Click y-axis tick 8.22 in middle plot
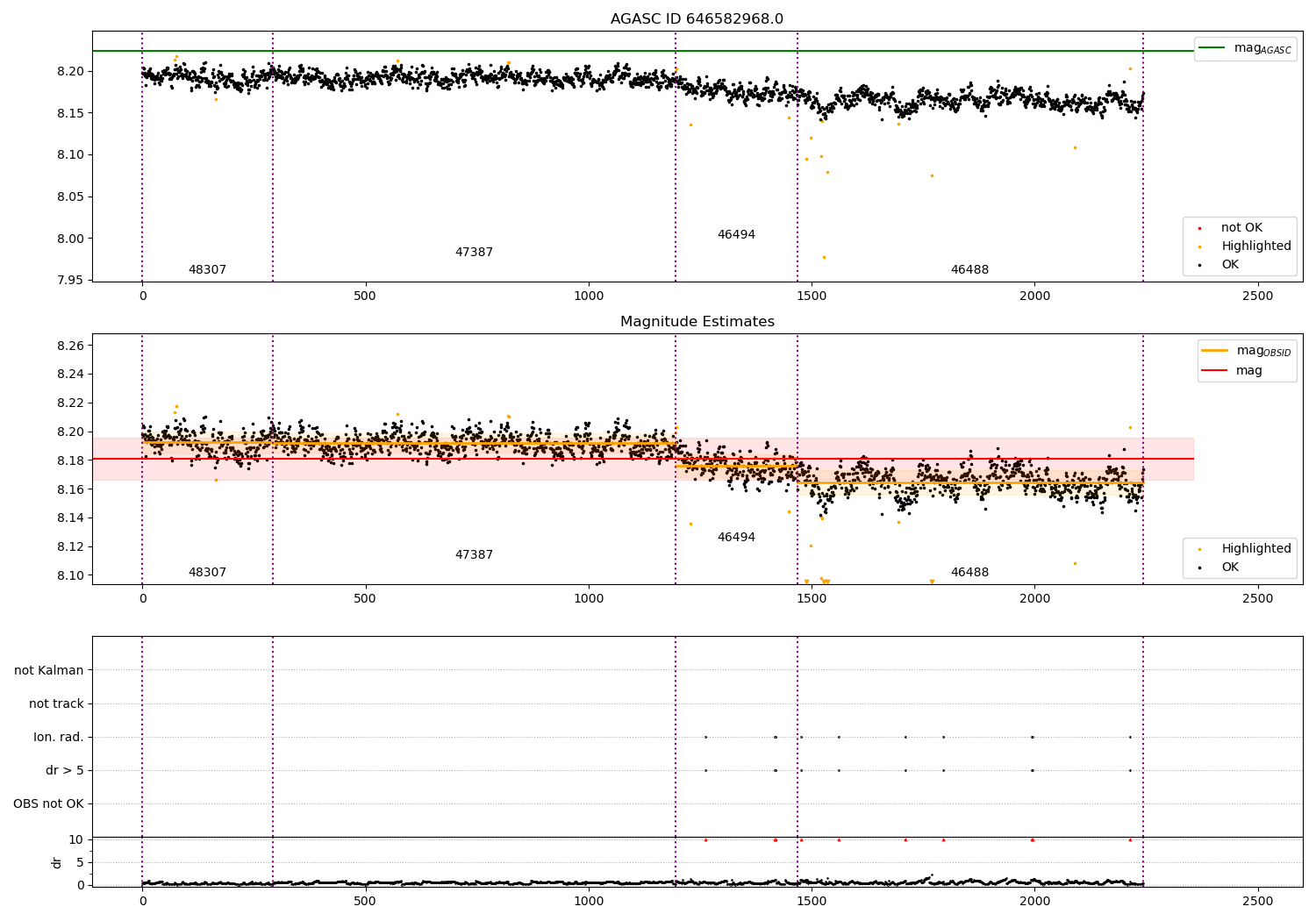Viewport: 1316px width, 921px height. (71, 403)
